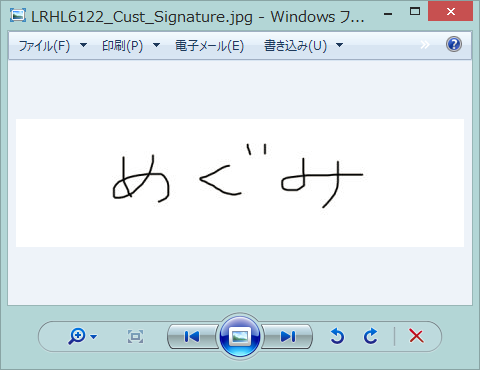Show more toolbar commands via double chevron
480x370 pixels.
click(x=425, y=45)
